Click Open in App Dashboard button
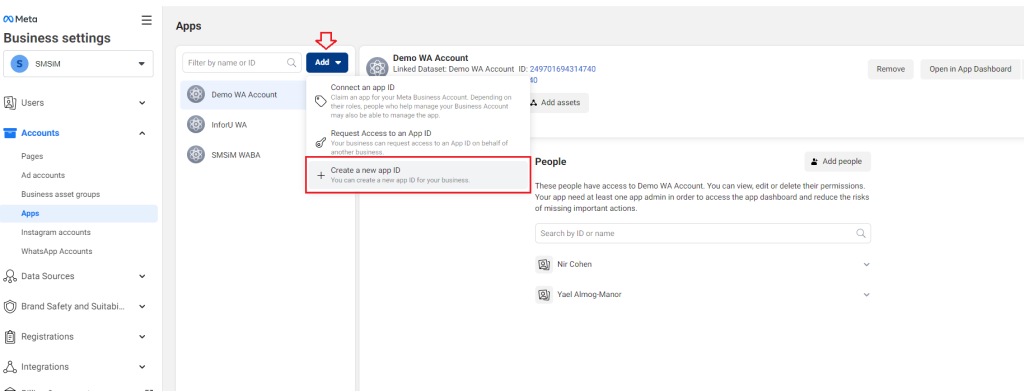This screenshot has height=391, width=1024. click(970, 69)
